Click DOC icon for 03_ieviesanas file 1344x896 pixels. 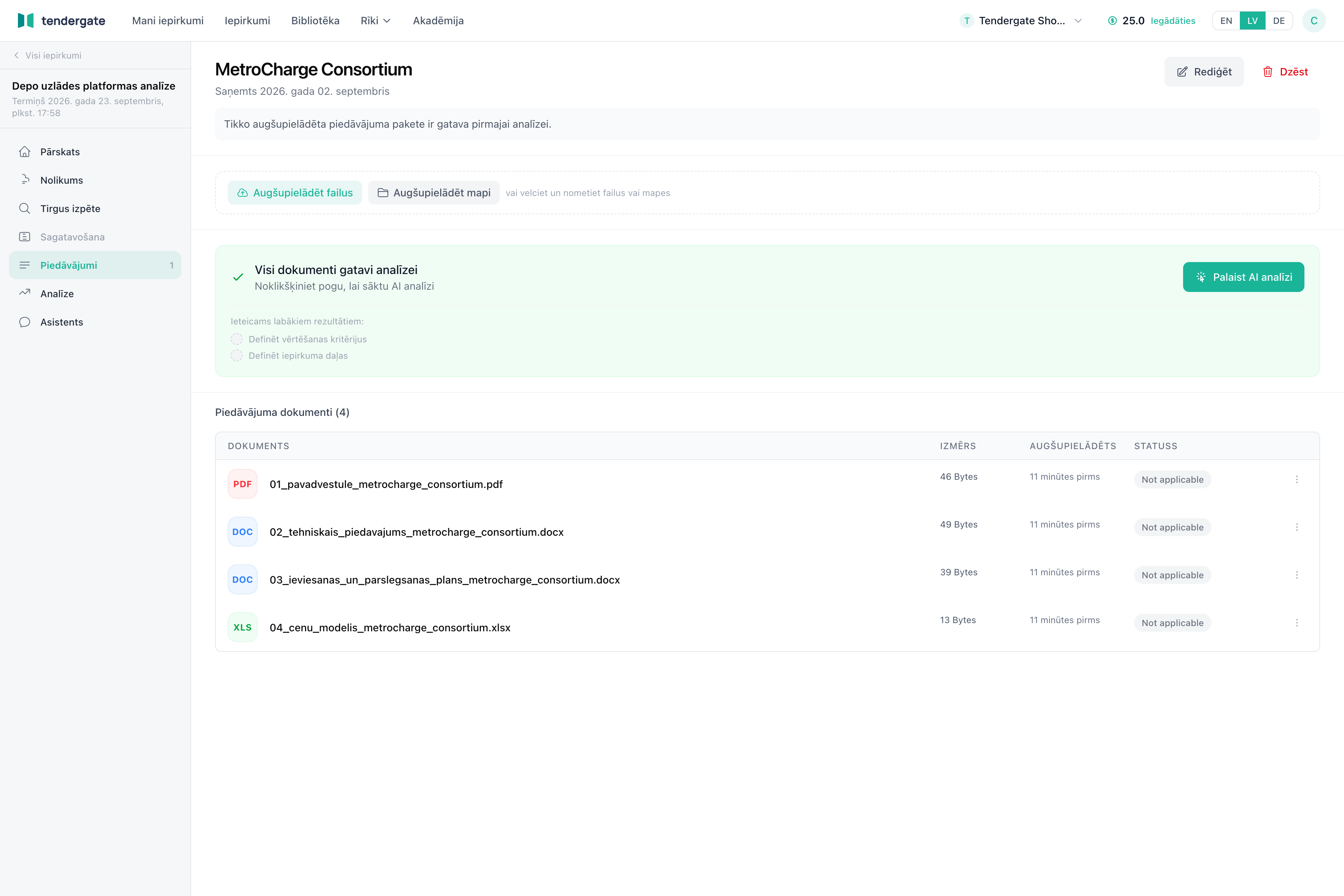coord(242,579)
